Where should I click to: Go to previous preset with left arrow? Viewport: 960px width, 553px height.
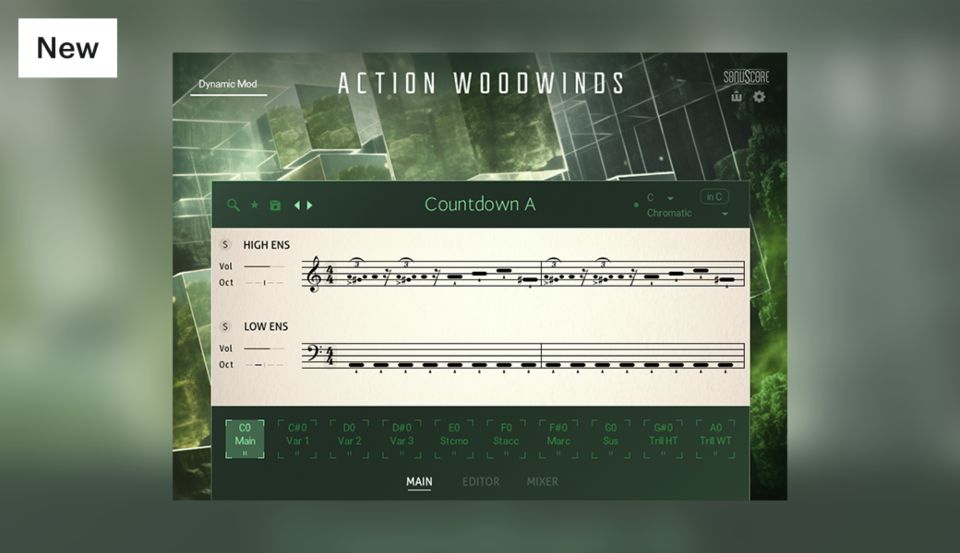coord(297,205)
